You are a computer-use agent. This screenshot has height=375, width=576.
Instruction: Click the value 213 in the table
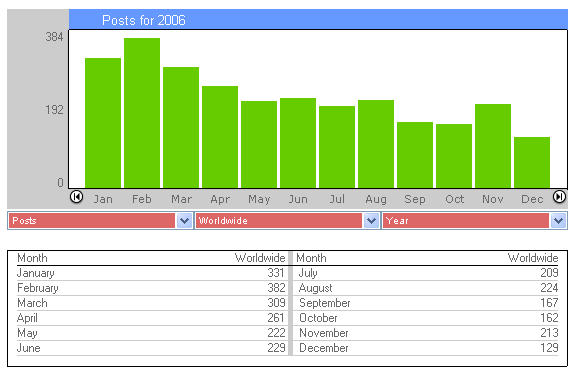coord(549,333)
